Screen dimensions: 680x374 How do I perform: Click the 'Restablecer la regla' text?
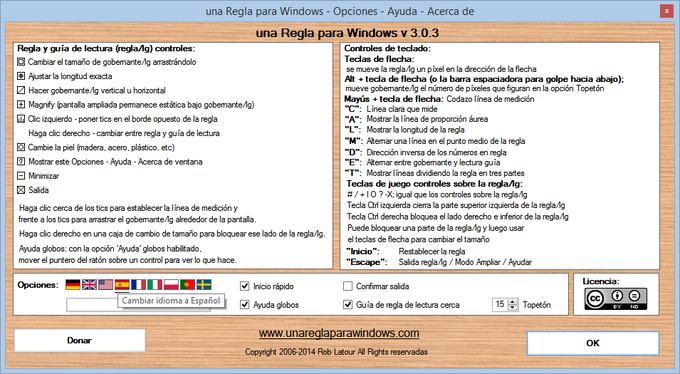click(432, 251)
